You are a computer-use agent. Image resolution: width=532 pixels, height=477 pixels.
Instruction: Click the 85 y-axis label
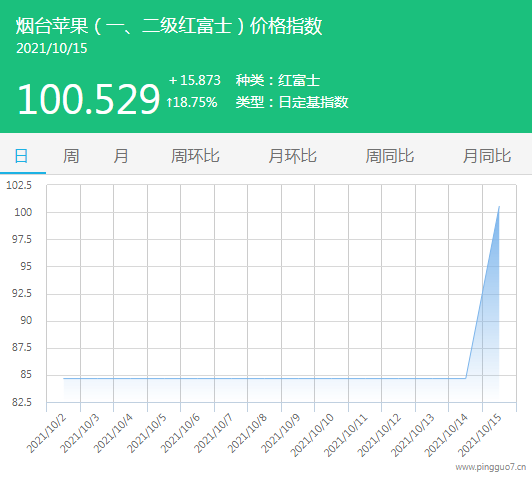pyautogui.click(x=26, y=375)
